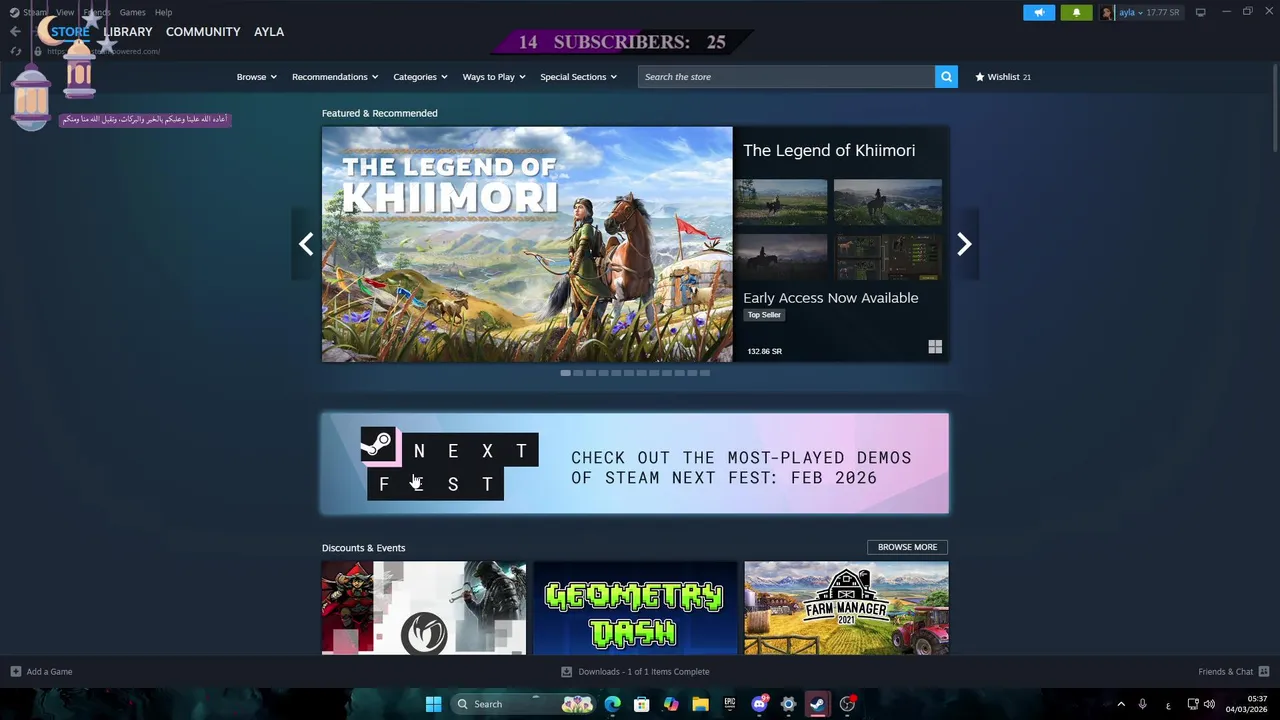This screenshot has height=720, width=1280.
Task: Open the ayla account dropdown
Action: click(x=1130, y=13)
